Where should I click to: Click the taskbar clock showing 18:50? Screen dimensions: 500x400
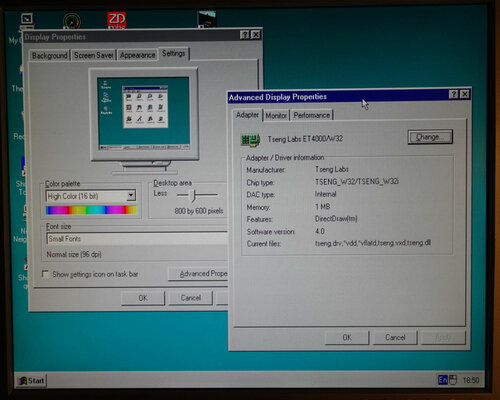471,380
